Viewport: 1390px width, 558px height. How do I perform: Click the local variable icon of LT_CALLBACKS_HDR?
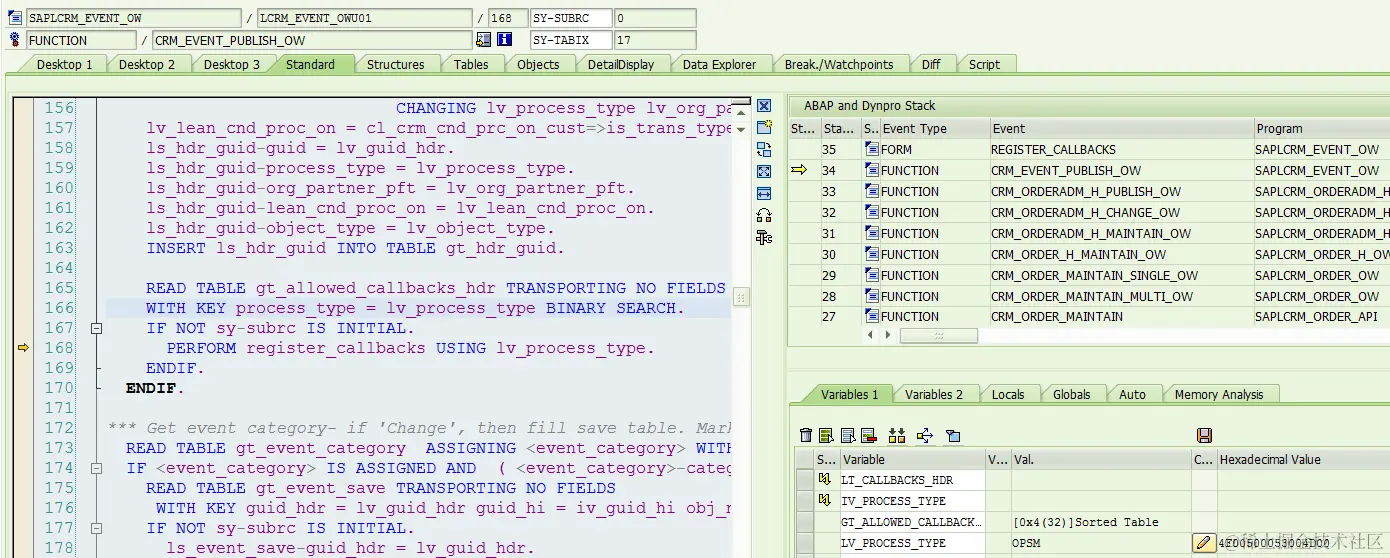(x=825, y=480)
